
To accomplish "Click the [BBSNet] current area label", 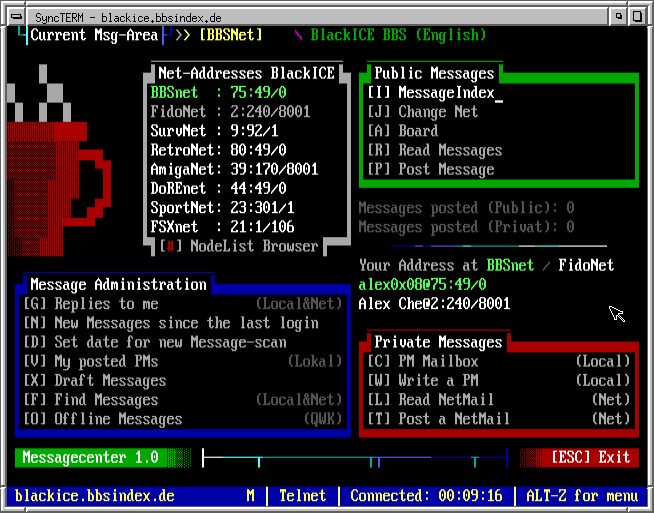I will pyautogui.click(x=231, y=35).
